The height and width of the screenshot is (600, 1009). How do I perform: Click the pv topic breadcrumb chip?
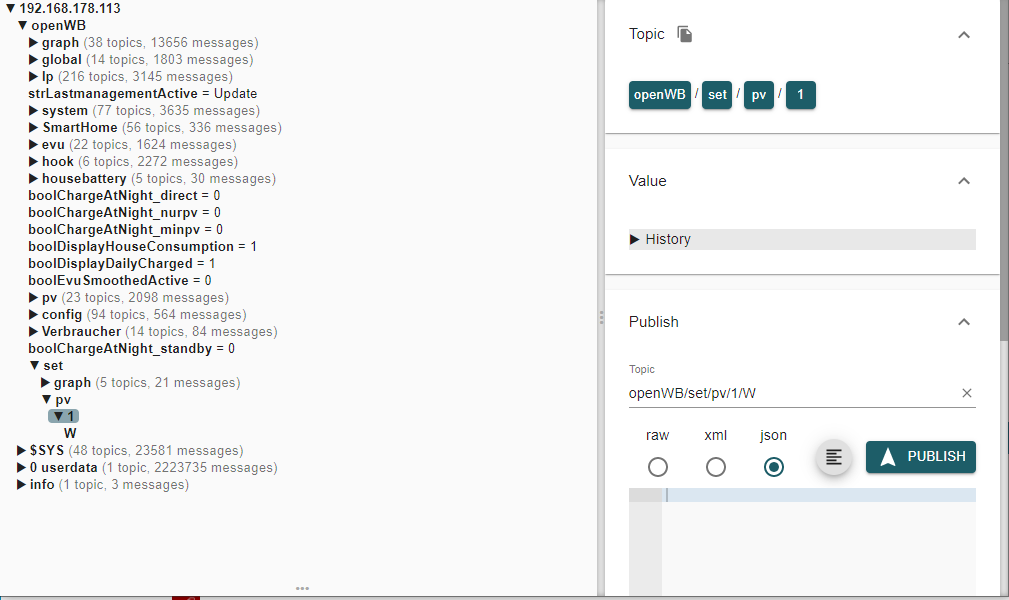tap(759, 95)
